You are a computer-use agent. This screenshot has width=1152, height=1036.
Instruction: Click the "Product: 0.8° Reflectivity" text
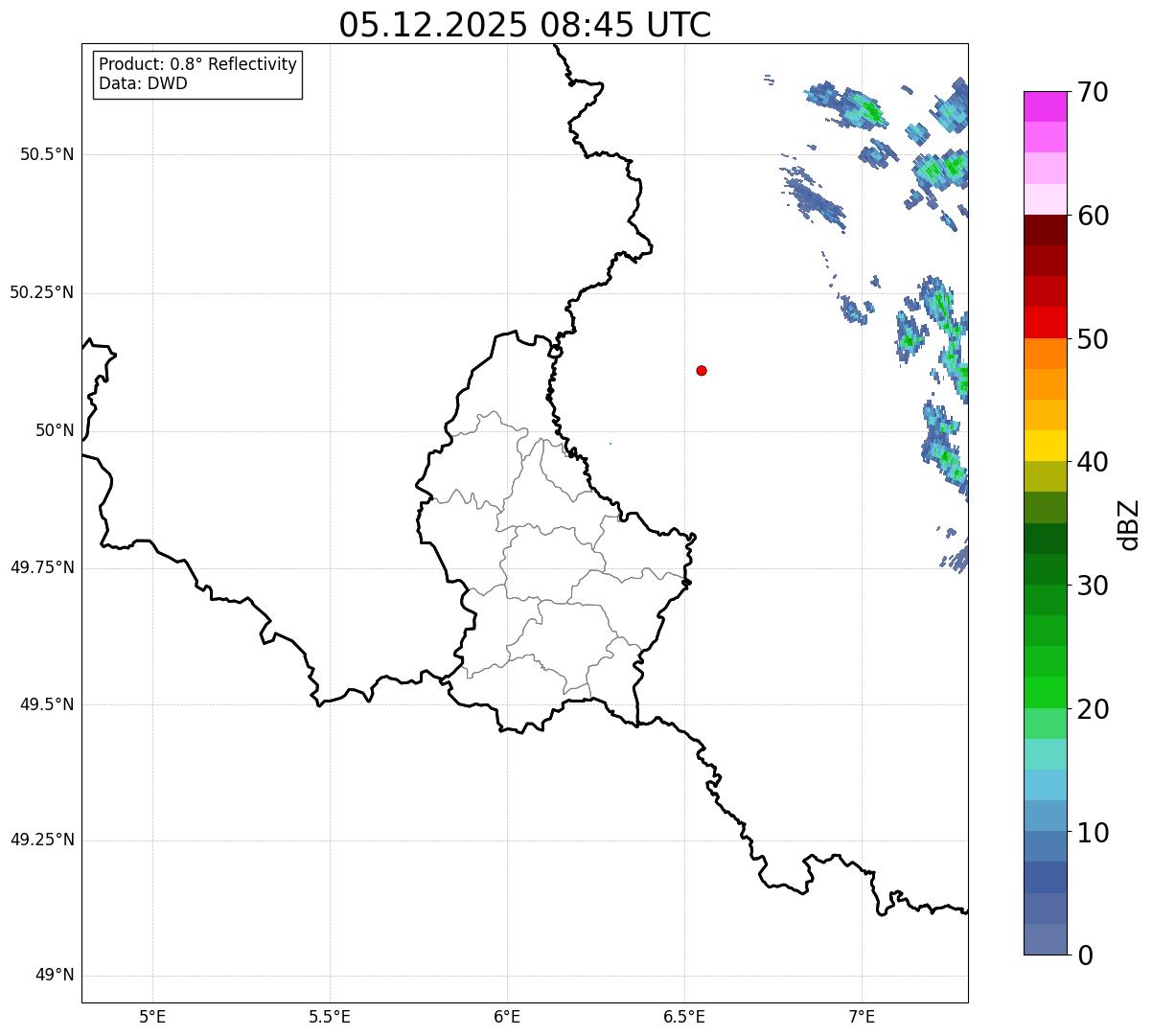(x=198, y=64)
